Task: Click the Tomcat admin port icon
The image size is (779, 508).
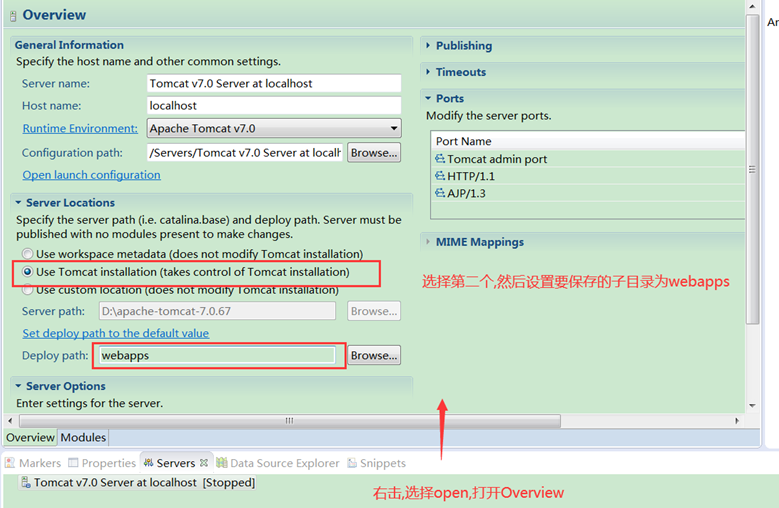Action: 440,159
